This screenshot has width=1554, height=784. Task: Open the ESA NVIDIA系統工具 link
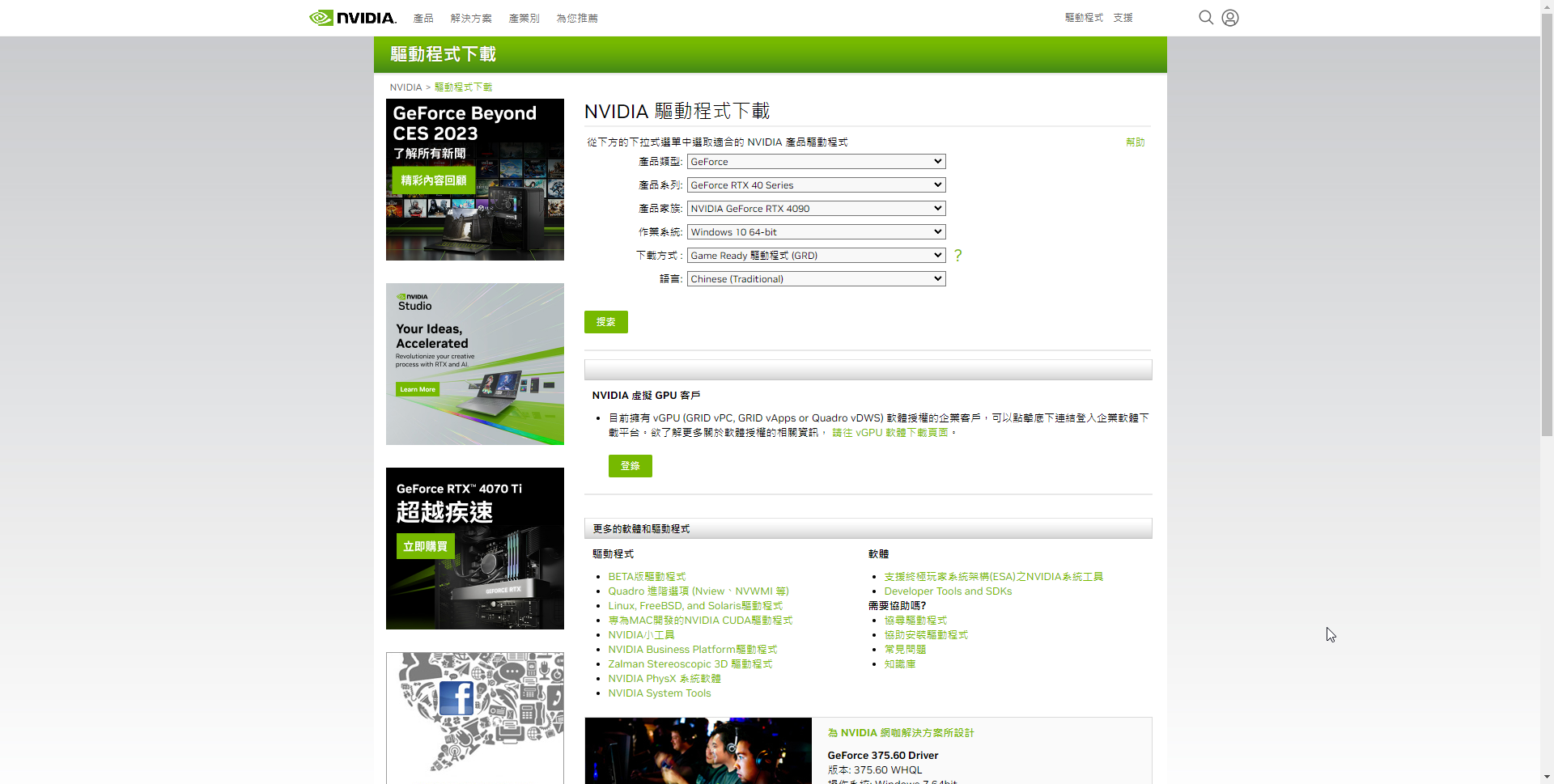point(994,577)
